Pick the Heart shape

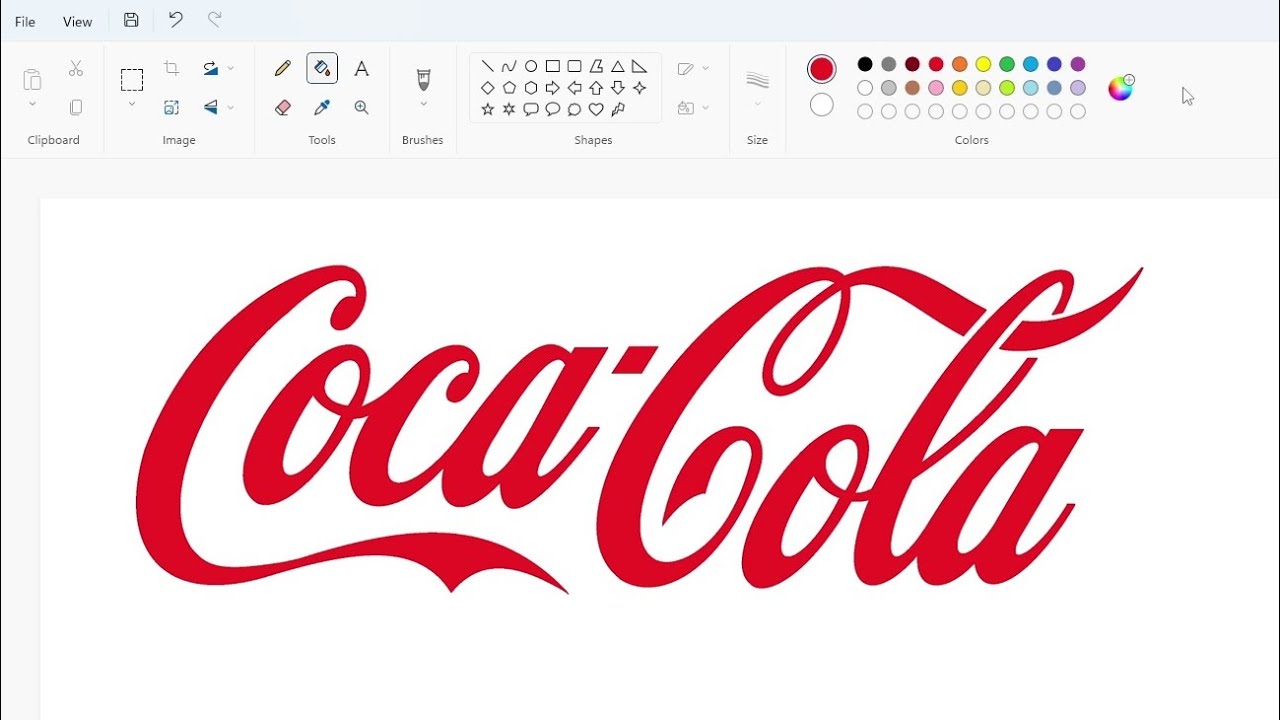point(596,109)
